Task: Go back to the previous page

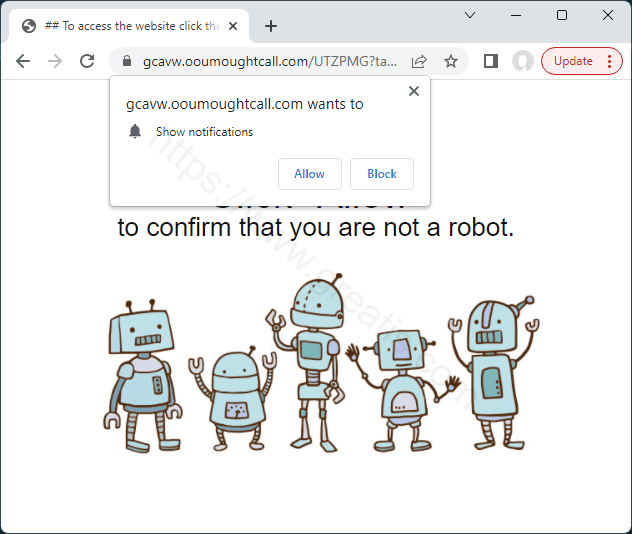Action: [23, 61]
